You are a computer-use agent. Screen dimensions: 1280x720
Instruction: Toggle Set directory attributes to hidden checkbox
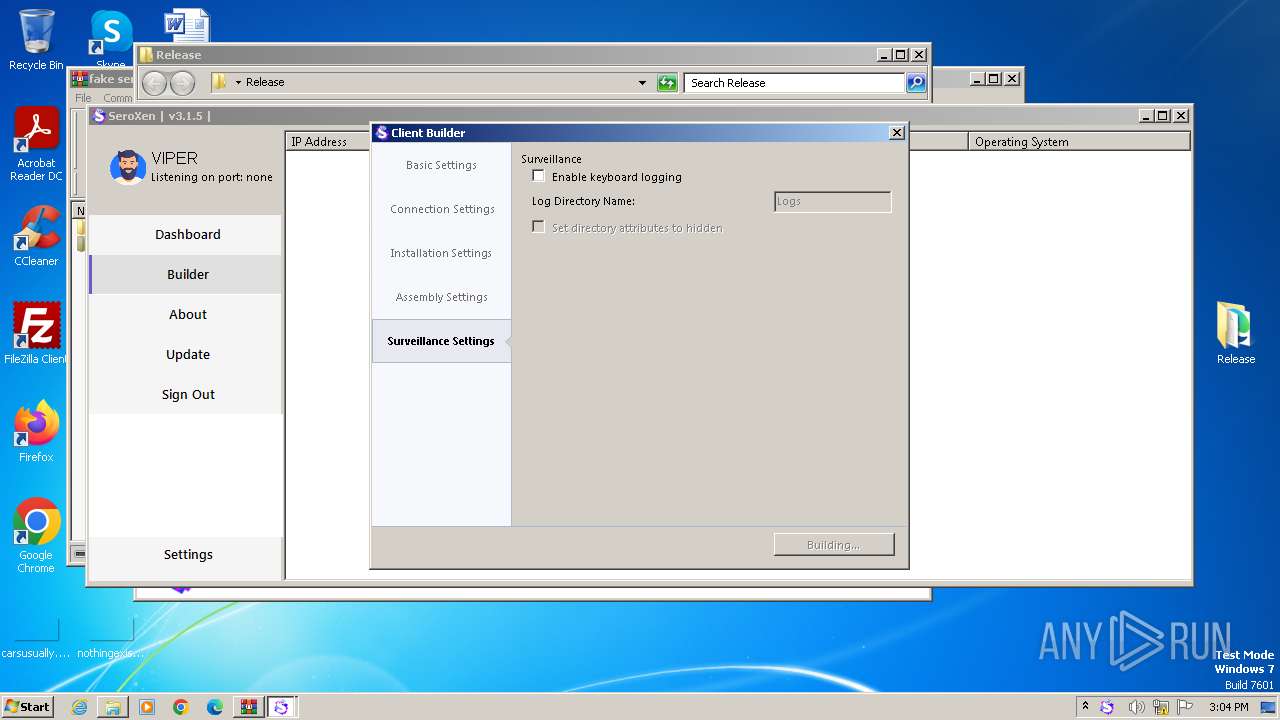pyautogui.click(x=539, y=227)
